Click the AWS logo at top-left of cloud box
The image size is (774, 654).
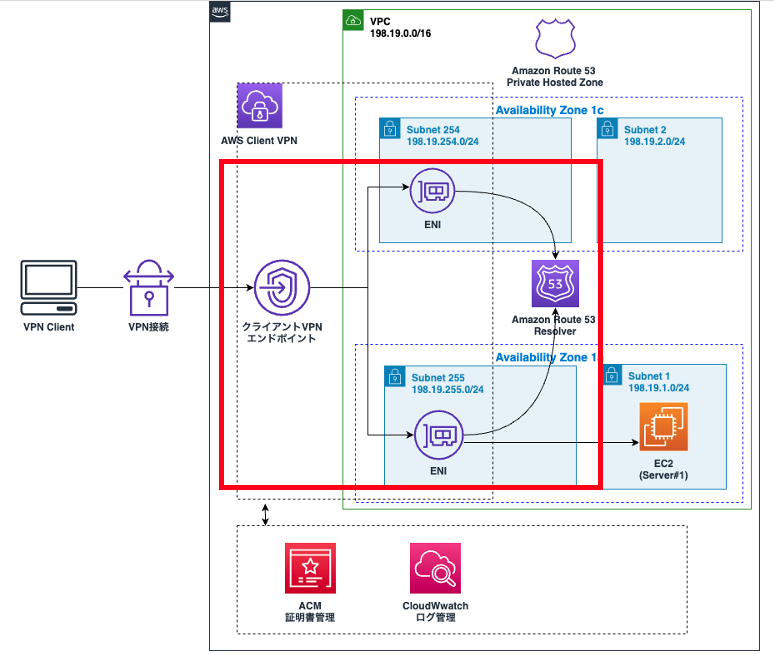(x=220, y=12)
